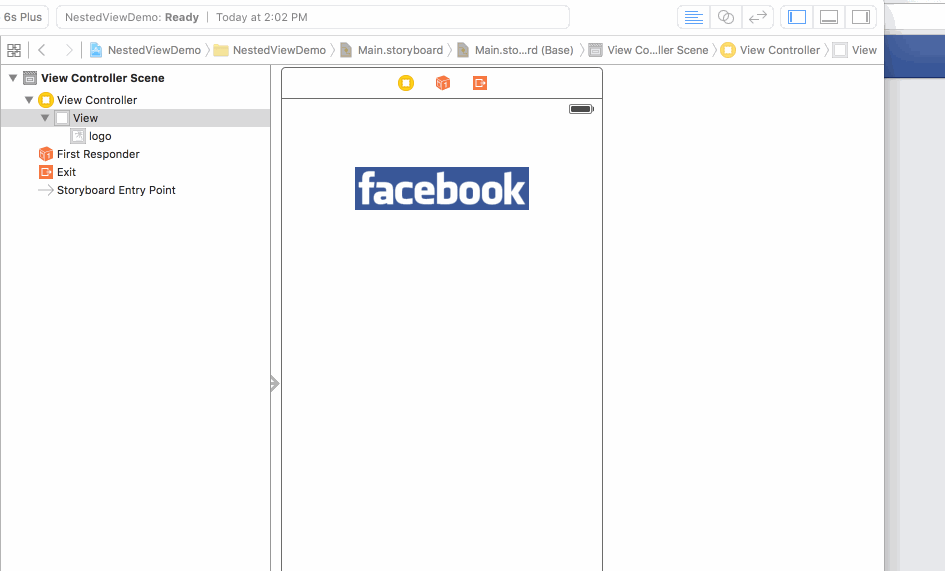Viewport: 945px width, 571px height.
Task: Click the Exit icon in outline
Action: click(46, 172)
